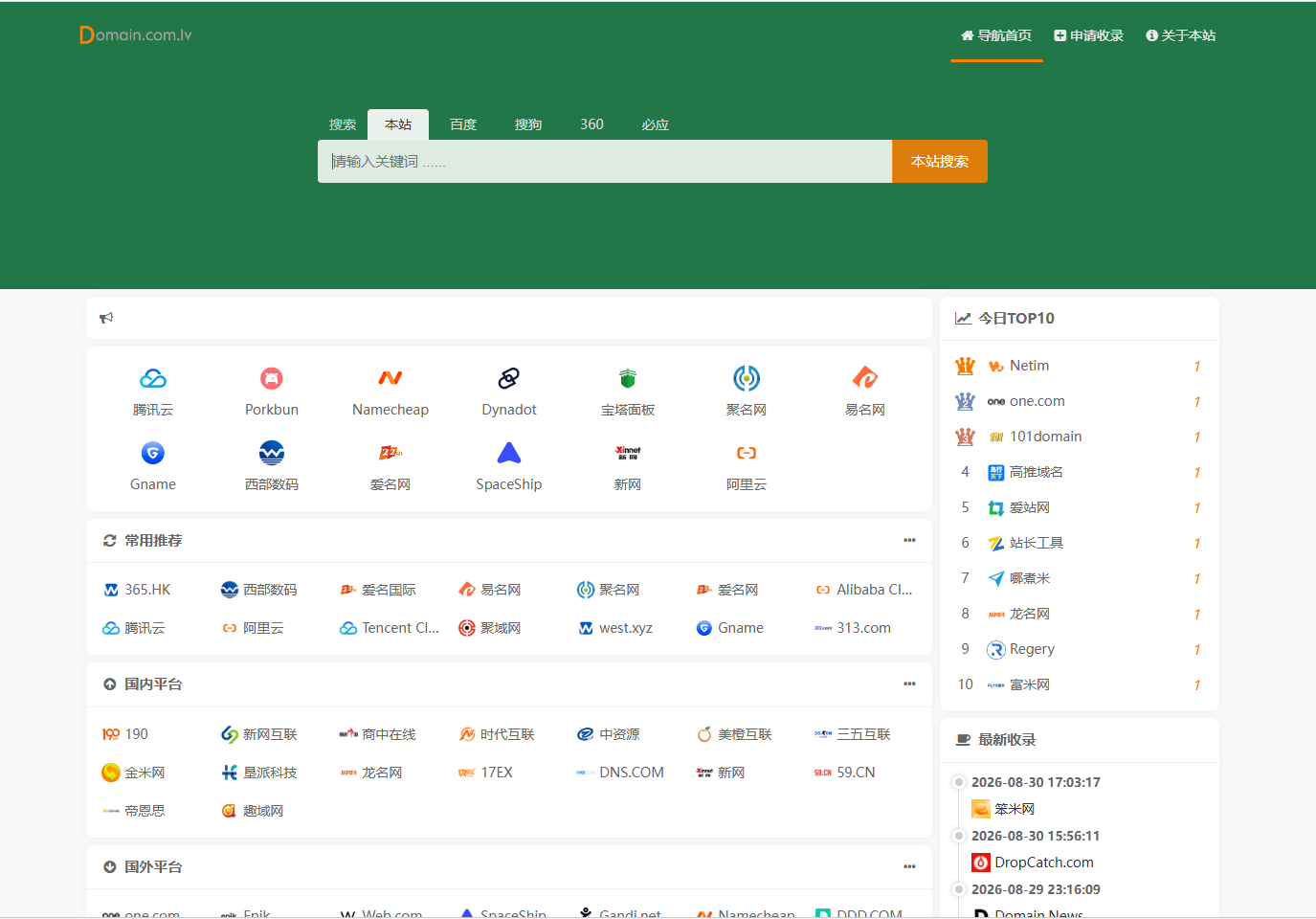
Task: Open the 趣域网 link
Action: [x=253, y=811]
